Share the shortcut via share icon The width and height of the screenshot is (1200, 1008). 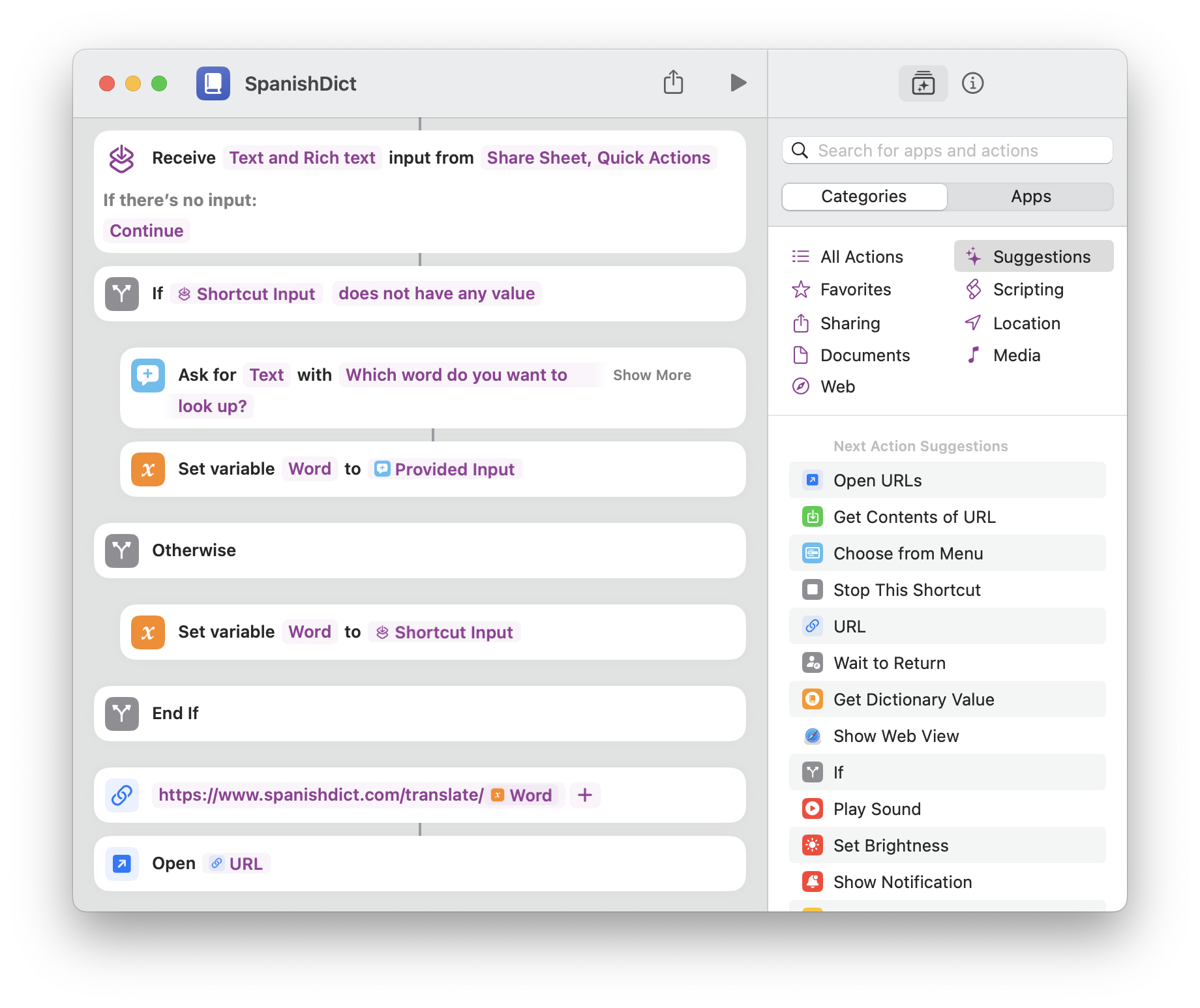[x=673, y=83]
